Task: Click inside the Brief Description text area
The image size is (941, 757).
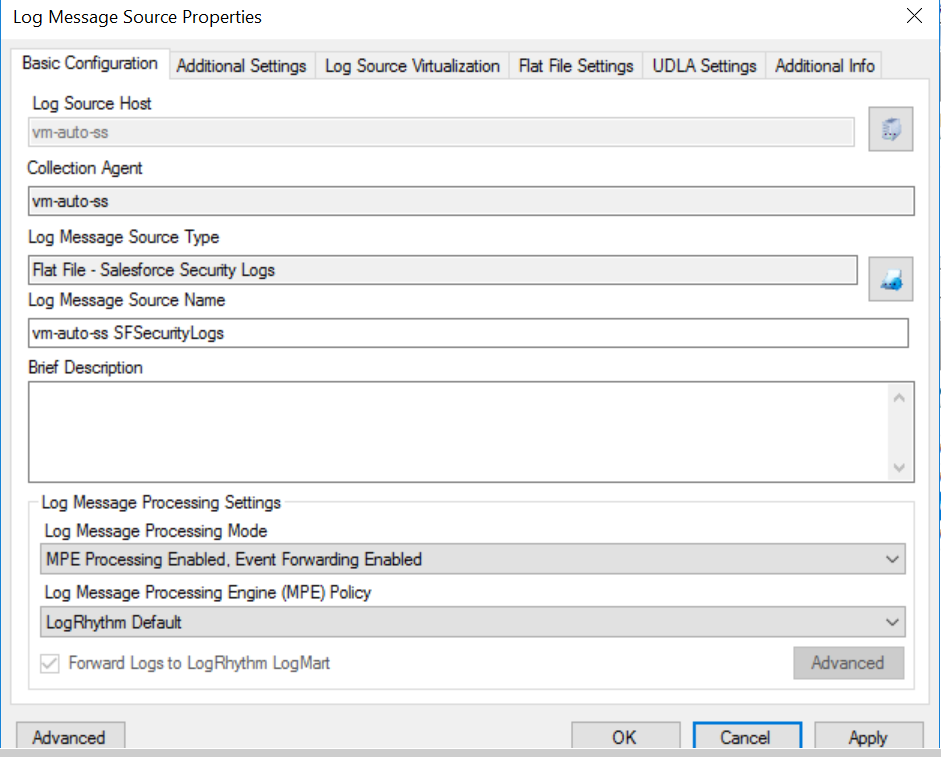Action: [457, 431]
